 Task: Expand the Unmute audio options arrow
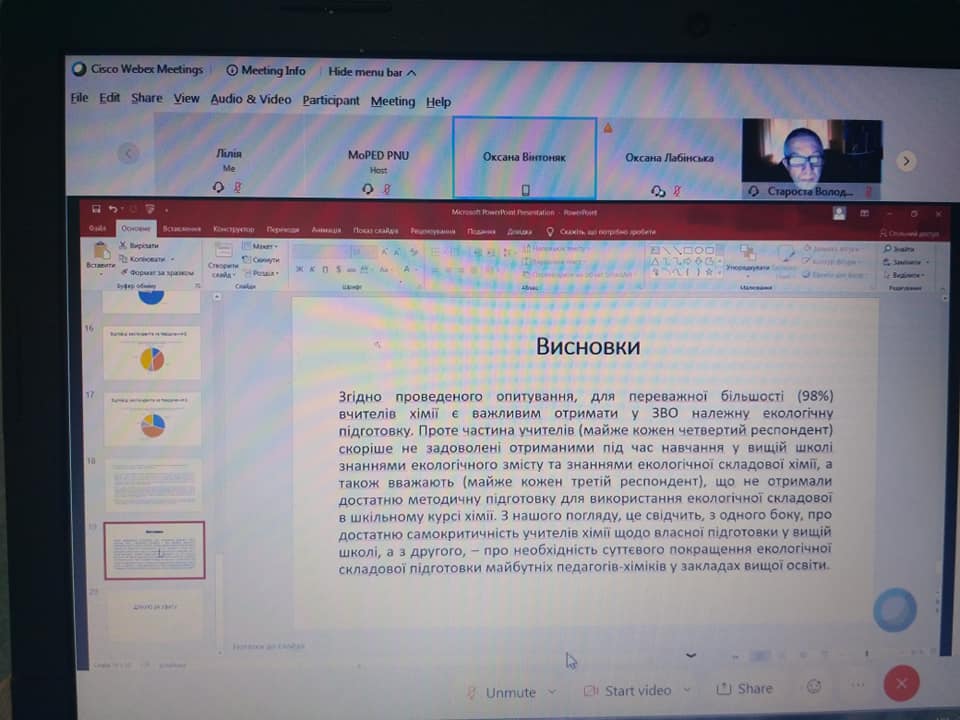552,691
